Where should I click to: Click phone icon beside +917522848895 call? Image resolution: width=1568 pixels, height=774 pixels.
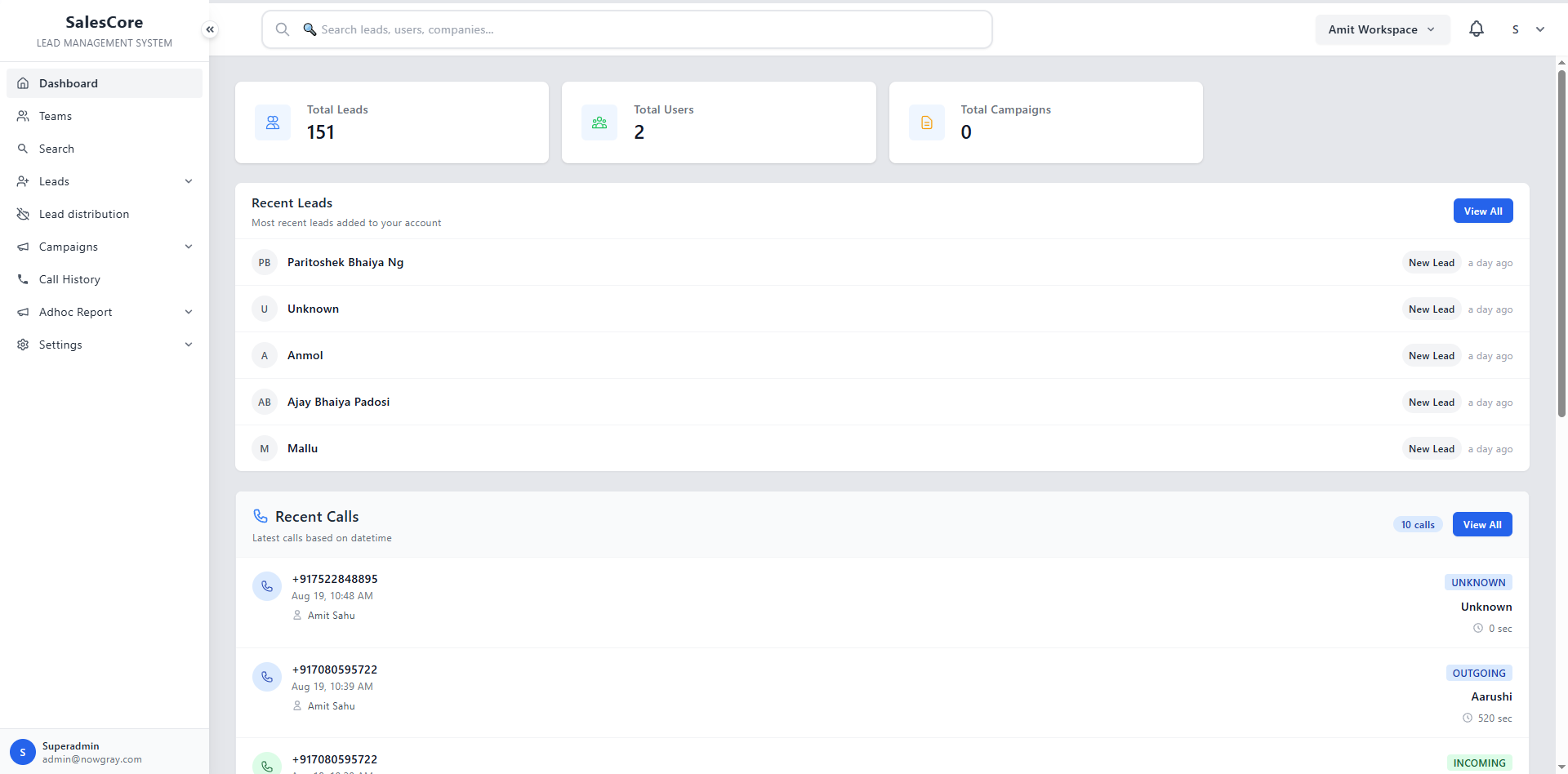267,586
